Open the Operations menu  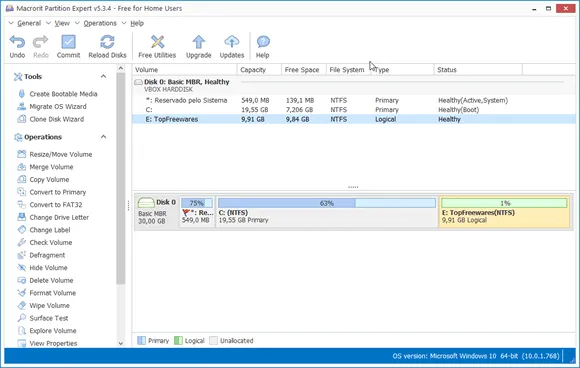point(100,23)
